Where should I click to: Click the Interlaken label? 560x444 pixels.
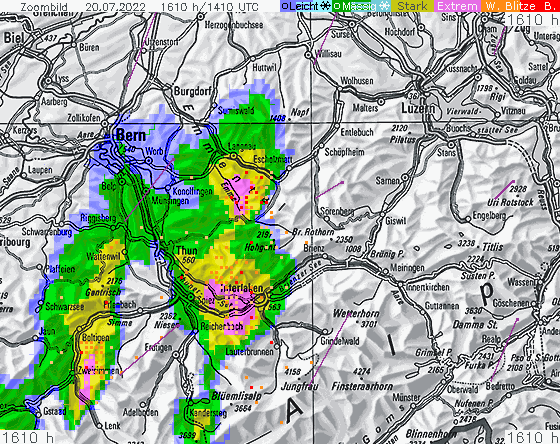click(242, 289)
